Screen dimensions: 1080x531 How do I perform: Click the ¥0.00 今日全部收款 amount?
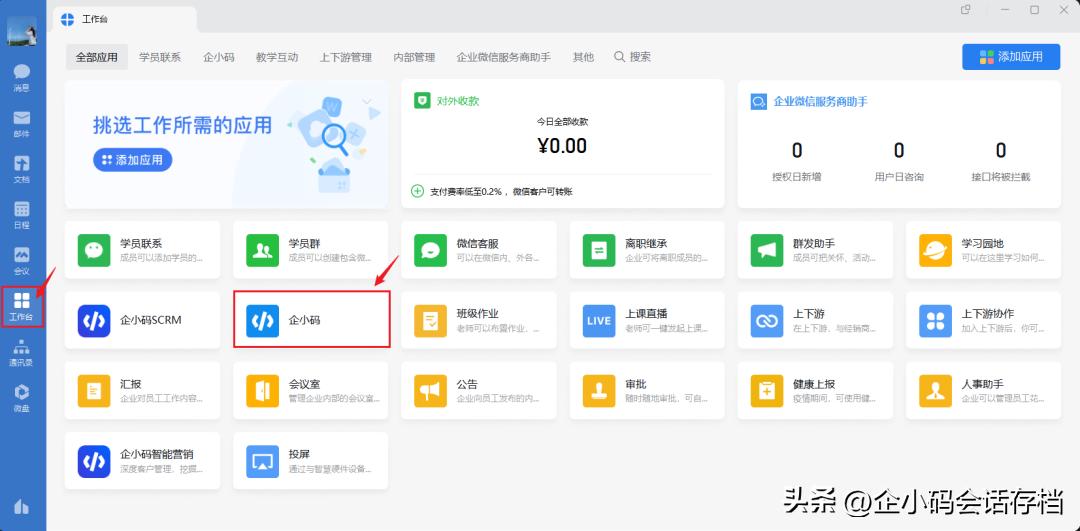click(562, 145)
